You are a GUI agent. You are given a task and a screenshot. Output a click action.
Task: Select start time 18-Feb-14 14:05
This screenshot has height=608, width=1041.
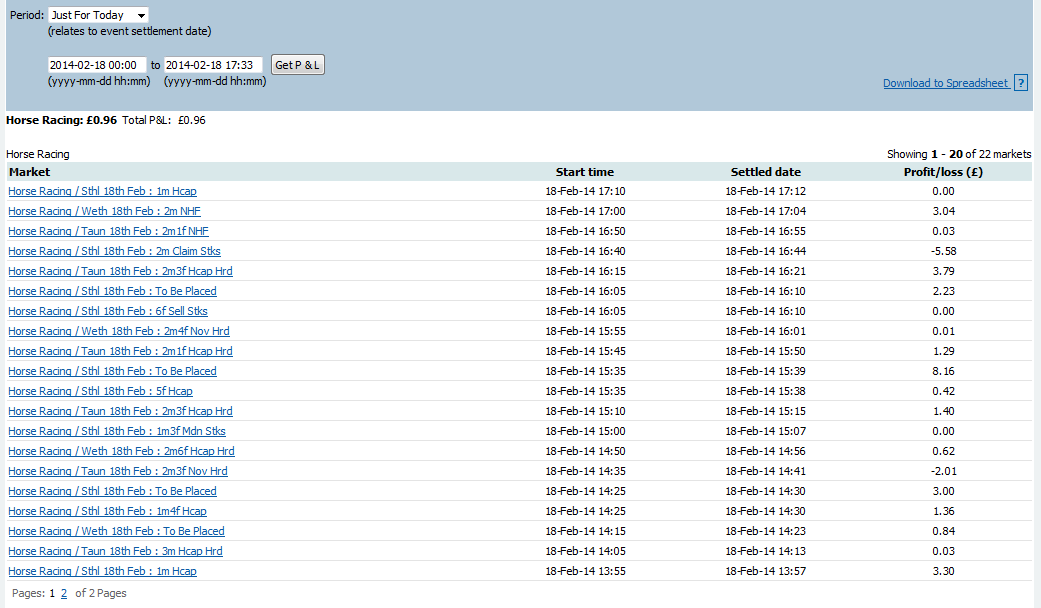coord(585,551)
